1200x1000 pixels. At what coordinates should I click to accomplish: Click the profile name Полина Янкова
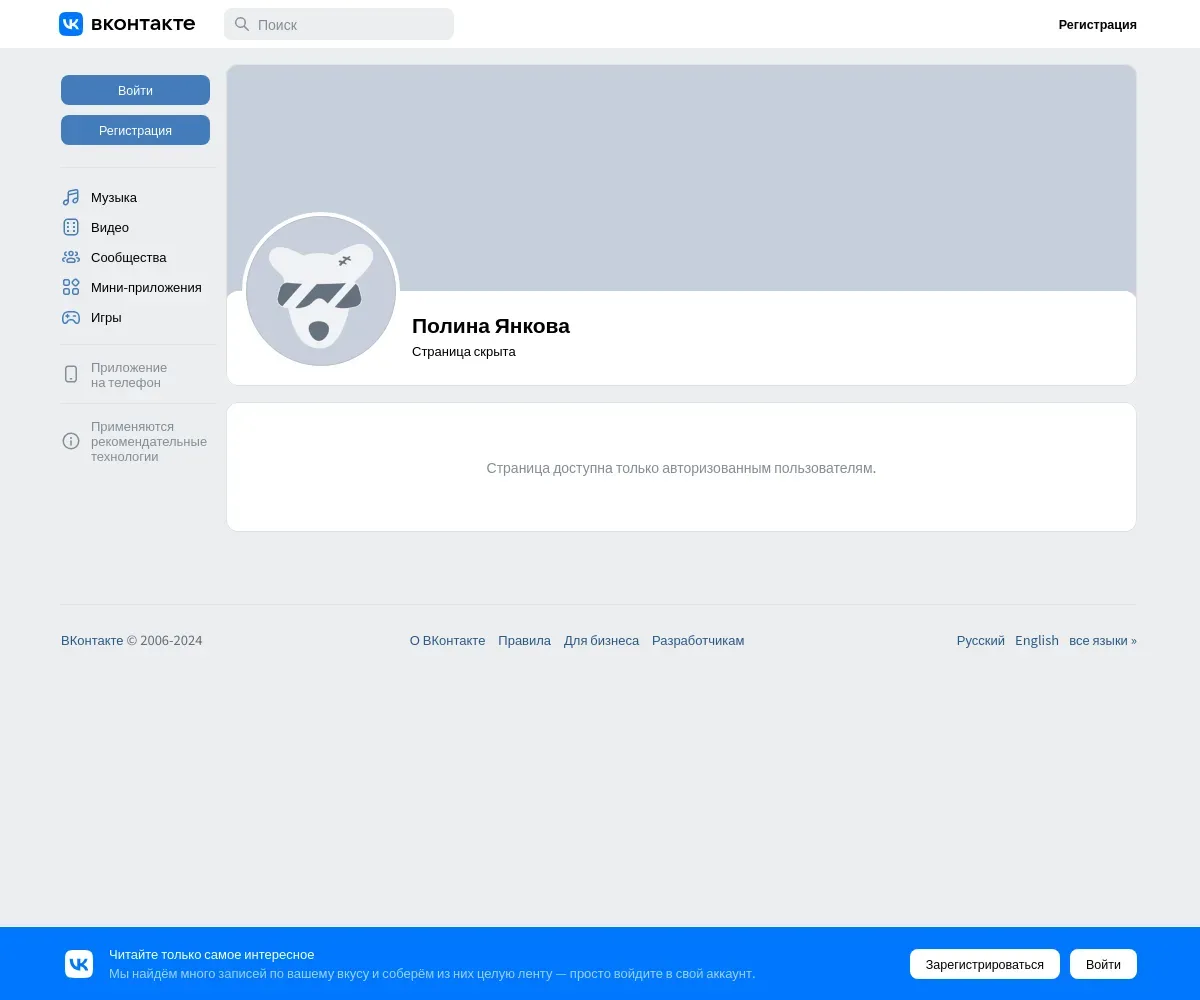[491, 326]
